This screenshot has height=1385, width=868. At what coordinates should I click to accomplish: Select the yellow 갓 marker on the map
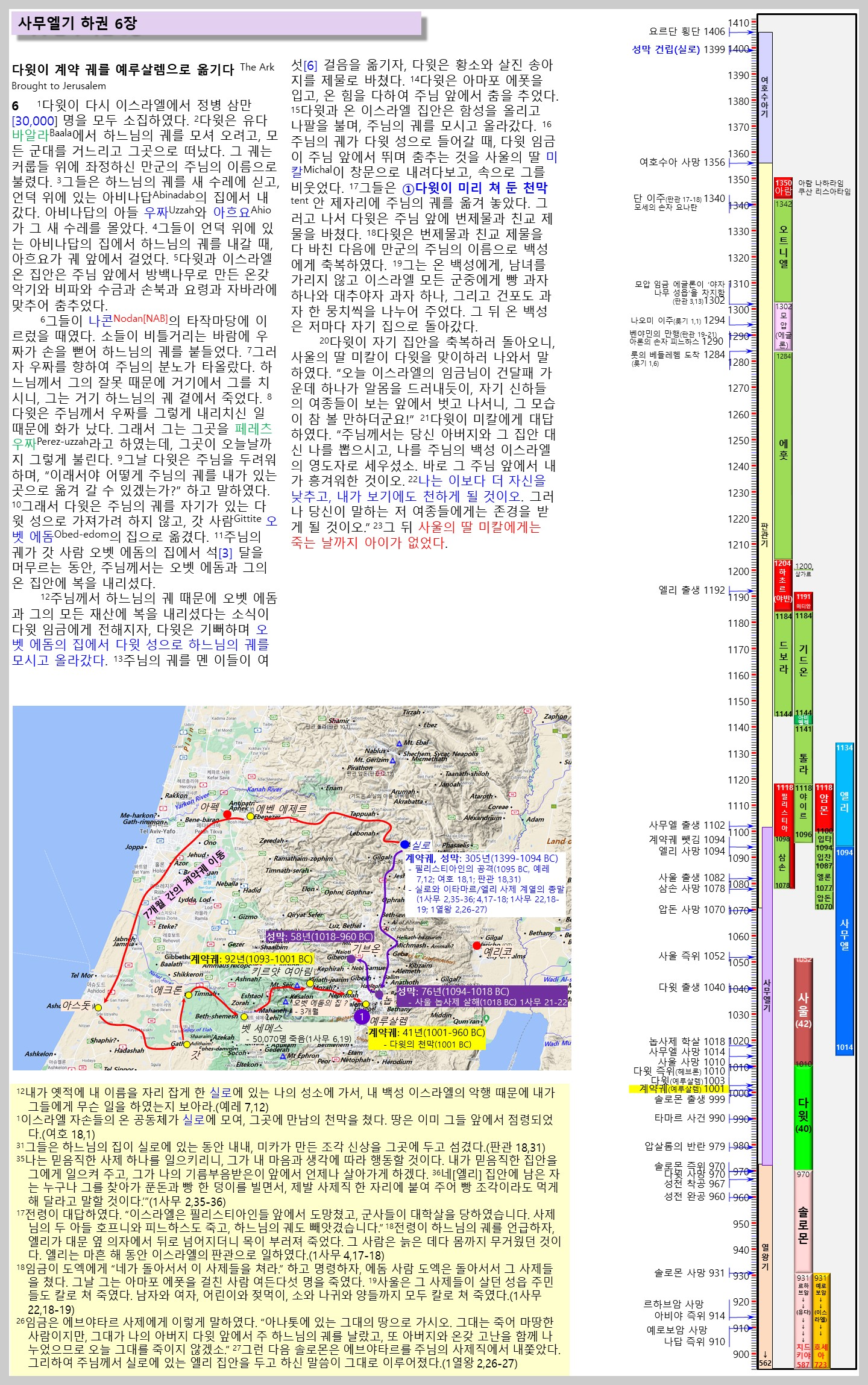(187, 1044)
